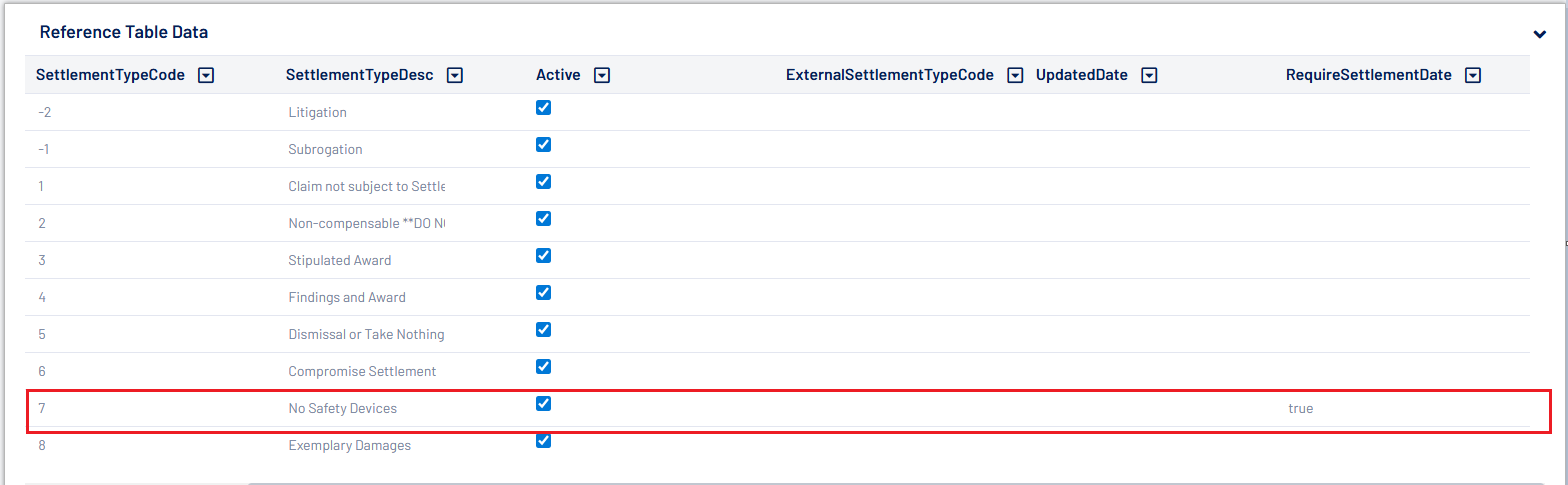1568x485 pixels.
Task: Open SettlementTypeCode column filter dropdown
Action: (x=206, y=75)
